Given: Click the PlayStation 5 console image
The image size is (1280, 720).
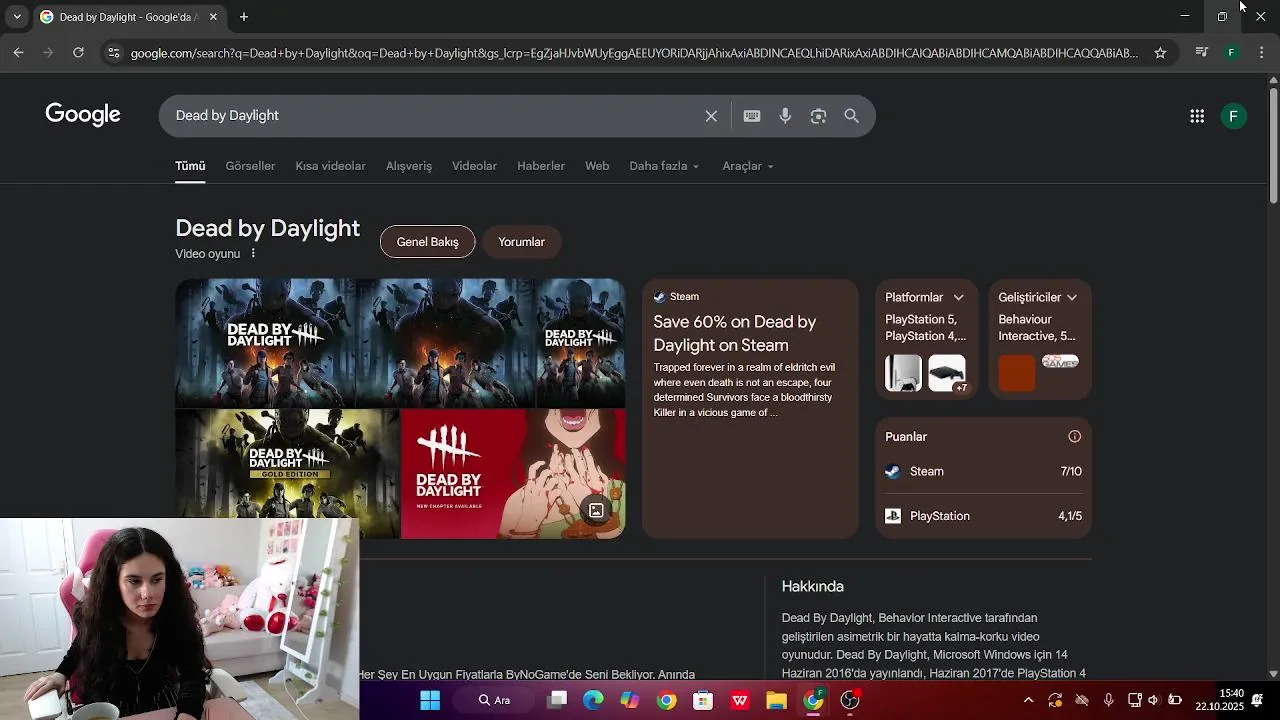Looking at the screenshot, I should coord(903,373).
